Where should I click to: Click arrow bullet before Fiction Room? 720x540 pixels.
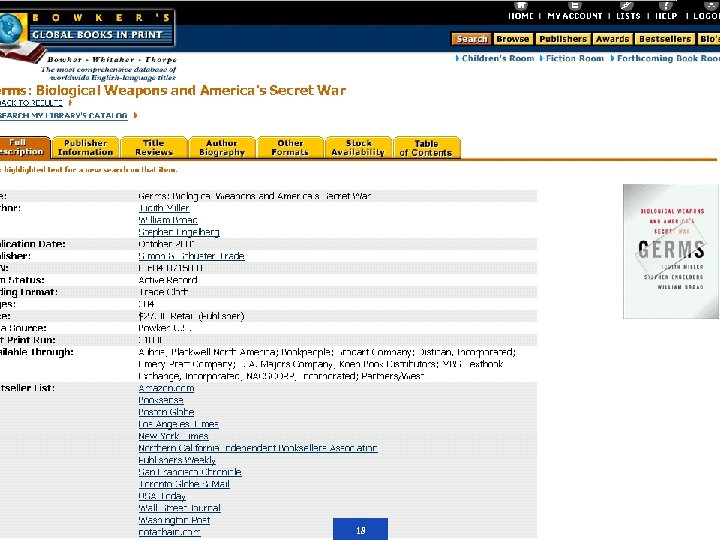541,58
